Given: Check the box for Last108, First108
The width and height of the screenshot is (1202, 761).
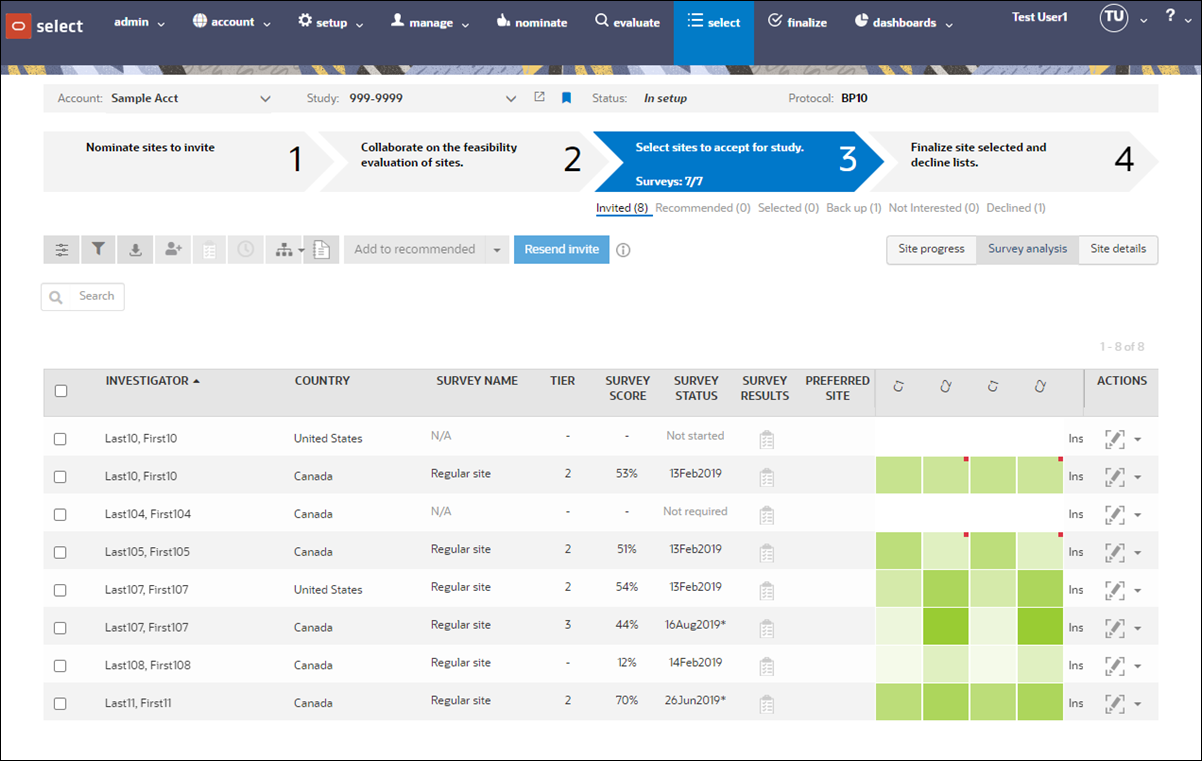Looking at the screenshot, I should (x=60, y=666).
